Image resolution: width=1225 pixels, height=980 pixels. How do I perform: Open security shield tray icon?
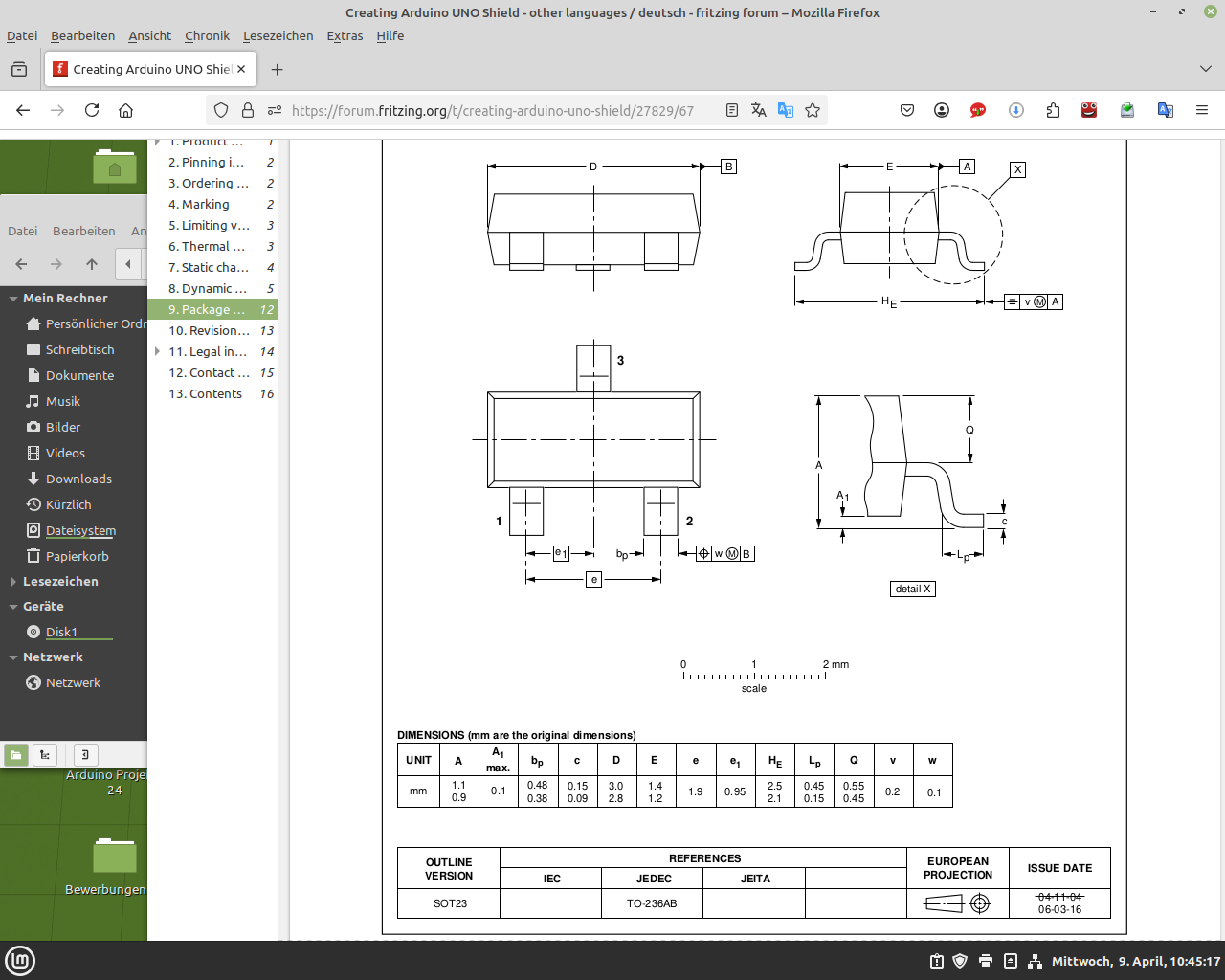tap(961, 961)
